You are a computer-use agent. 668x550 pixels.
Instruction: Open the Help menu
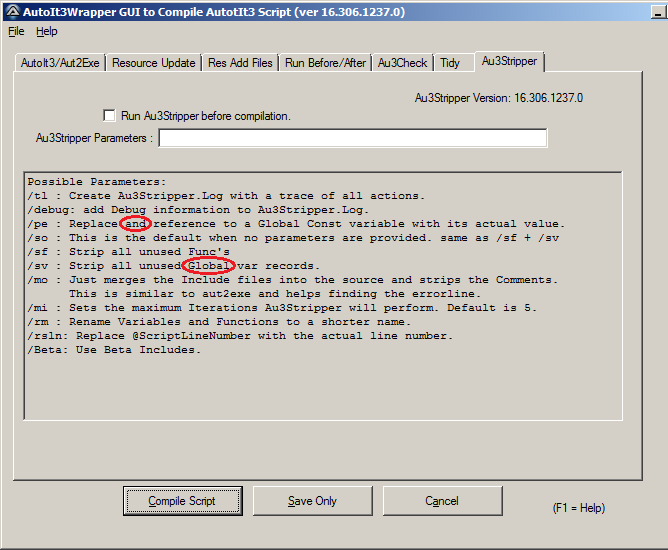[x=47, y=31]
